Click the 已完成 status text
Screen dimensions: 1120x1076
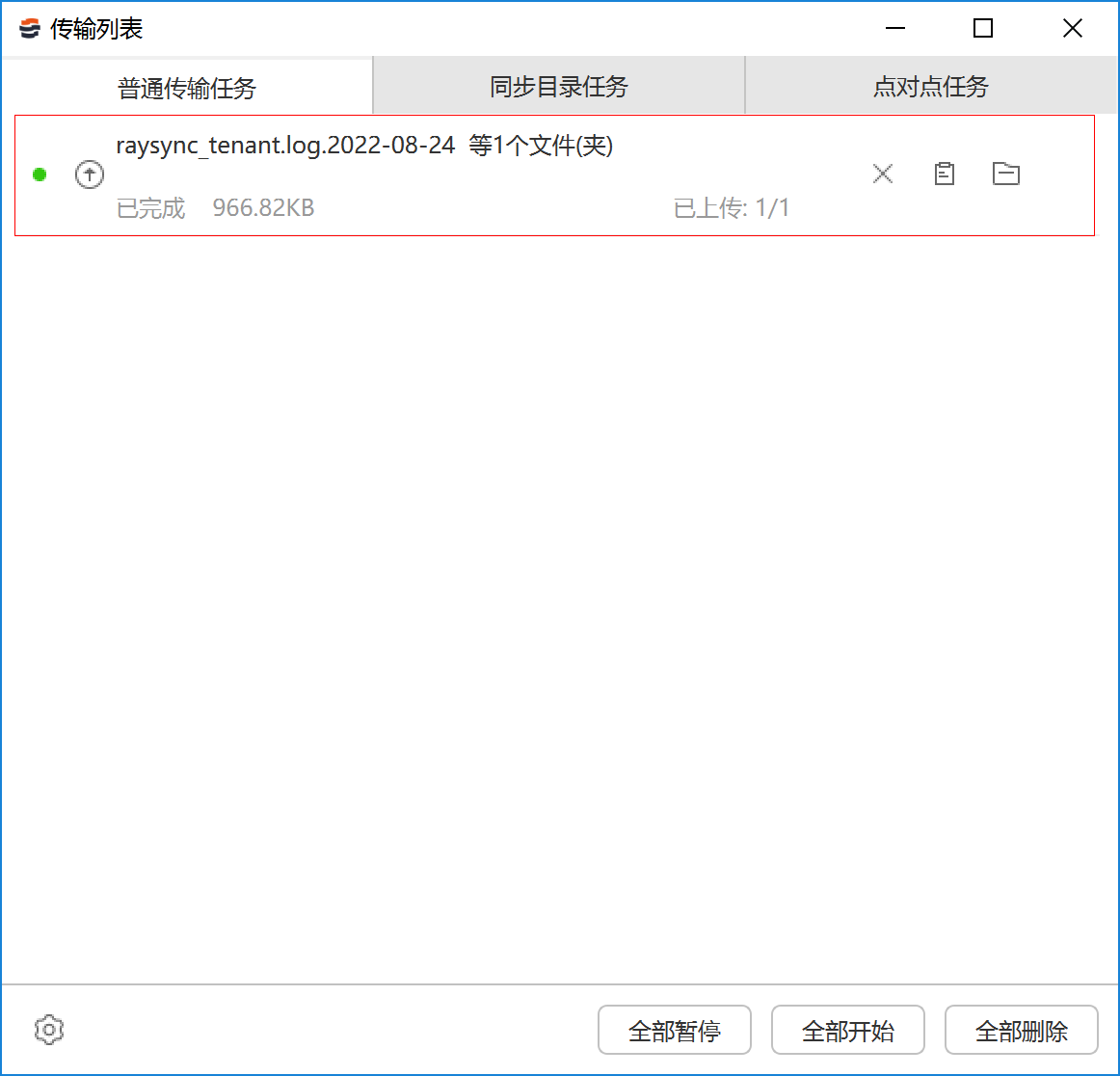(x=150, y=208)
